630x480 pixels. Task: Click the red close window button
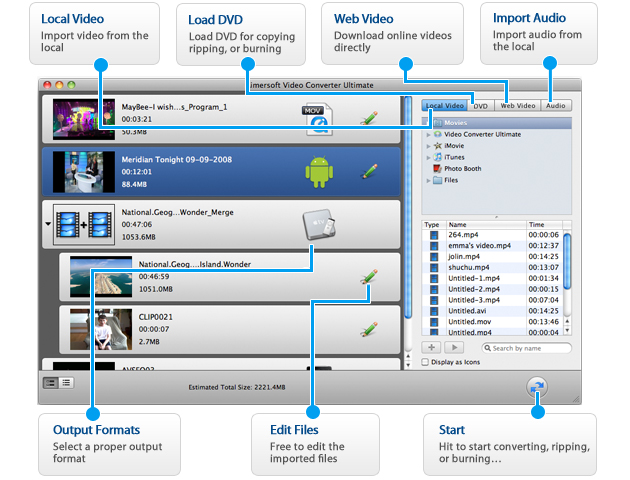[x=47, y=85]
